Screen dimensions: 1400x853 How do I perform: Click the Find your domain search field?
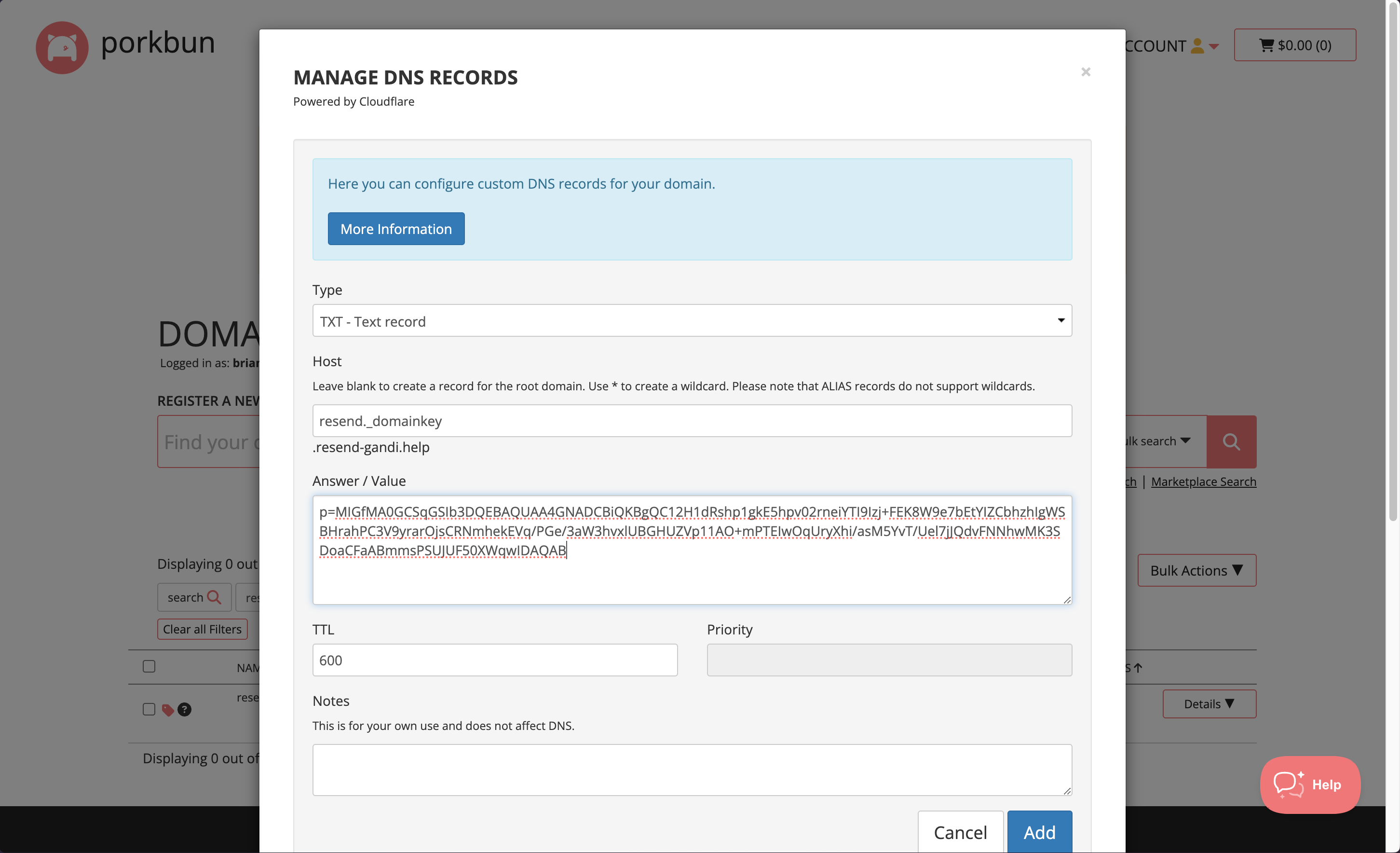point(208,441)
